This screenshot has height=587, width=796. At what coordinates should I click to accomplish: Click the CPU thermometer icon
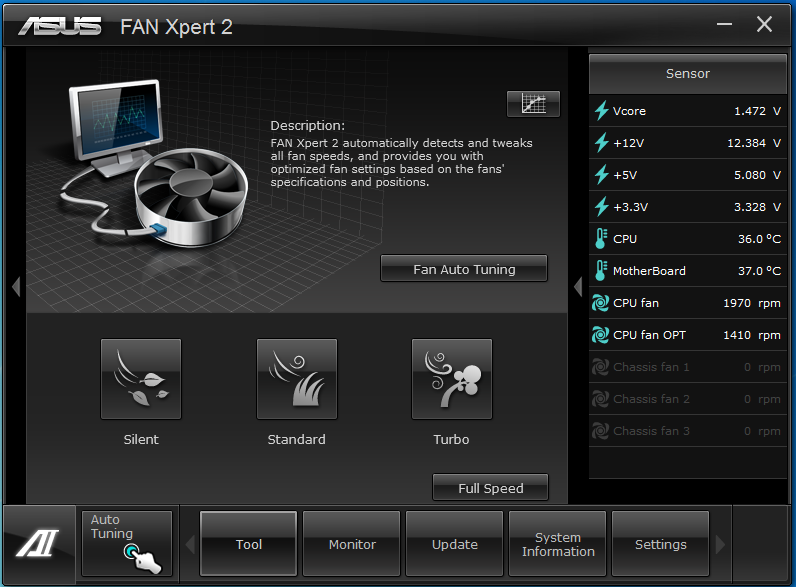601,239
